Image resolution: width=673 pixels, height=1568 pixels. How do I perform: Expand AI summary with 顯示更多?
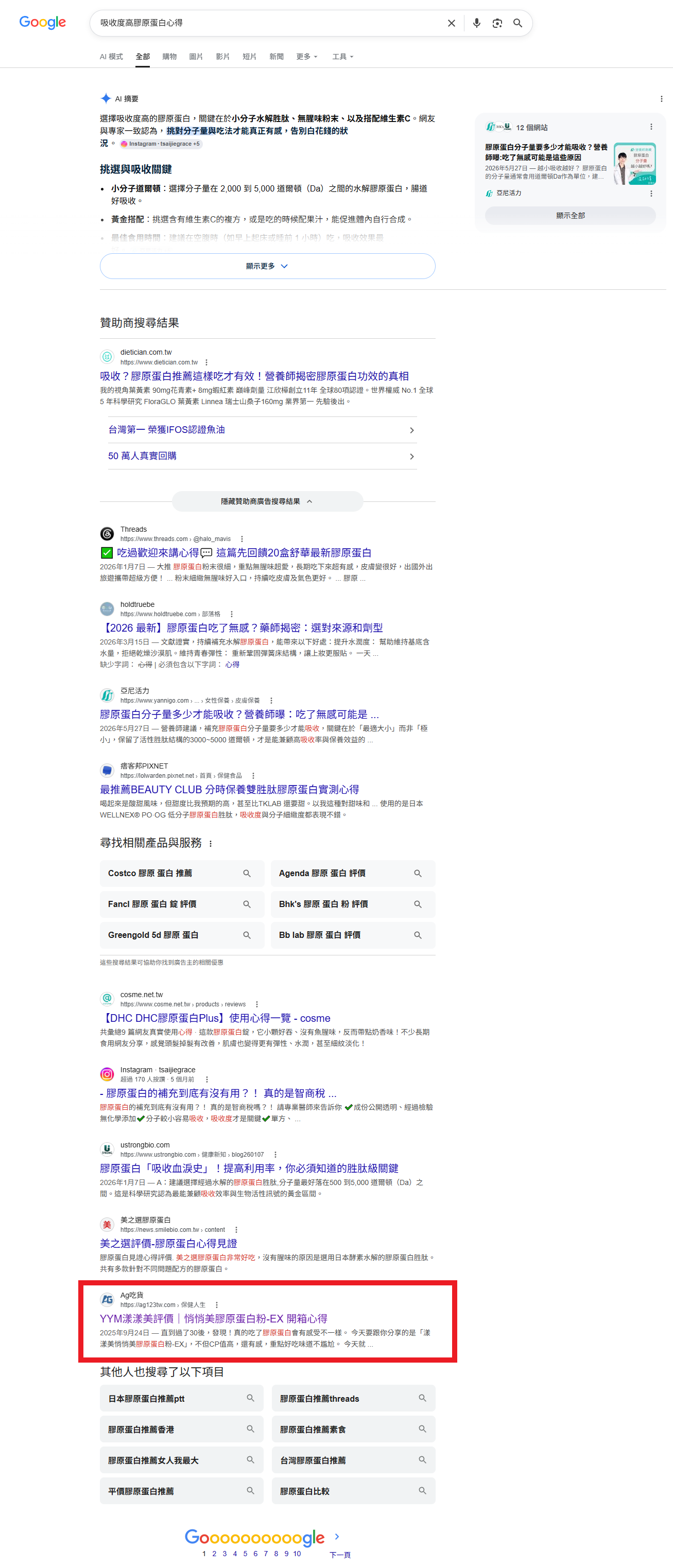[x=267, y=266]
